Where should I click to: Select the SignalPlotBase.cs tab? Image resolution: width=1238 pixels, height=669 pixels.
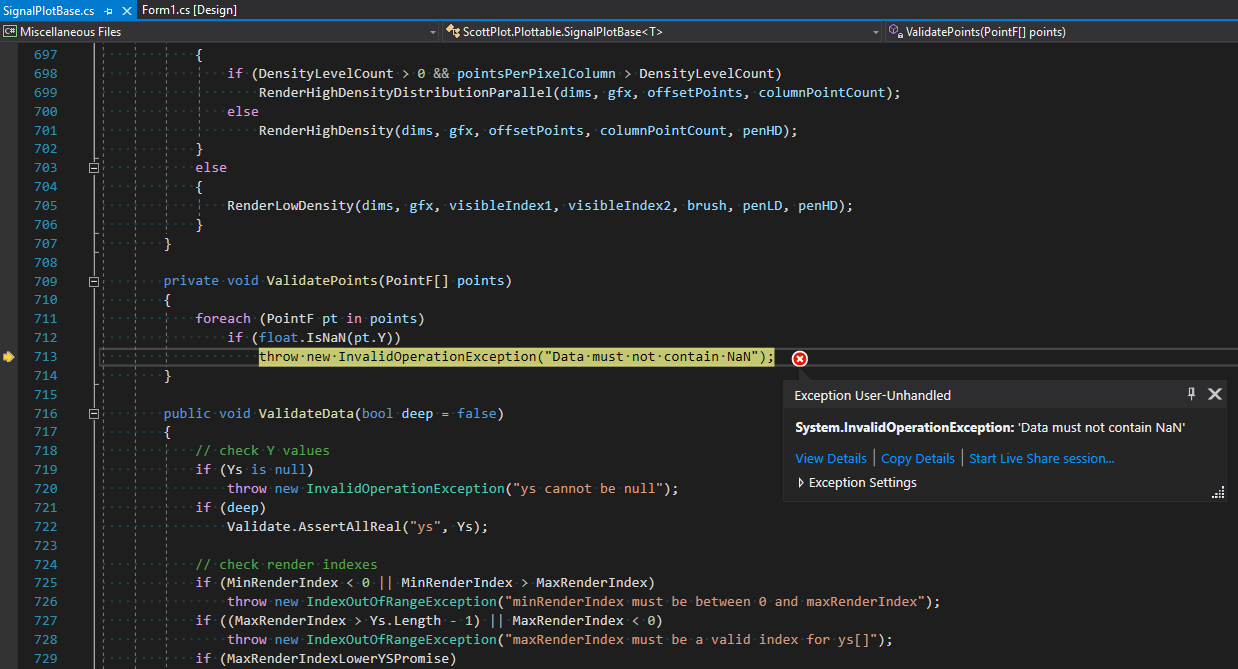48,10
